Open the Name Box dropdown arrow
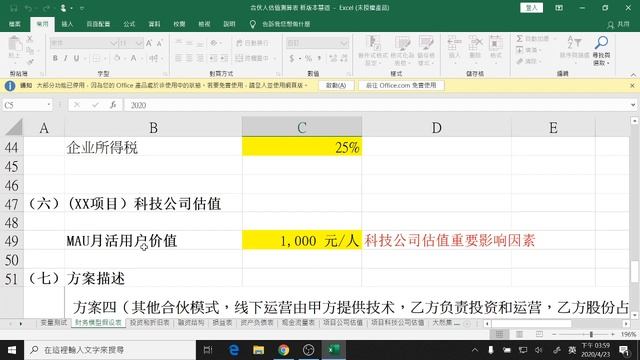The image size is (640, 360). pyautogui.click(x=49, y=105)
